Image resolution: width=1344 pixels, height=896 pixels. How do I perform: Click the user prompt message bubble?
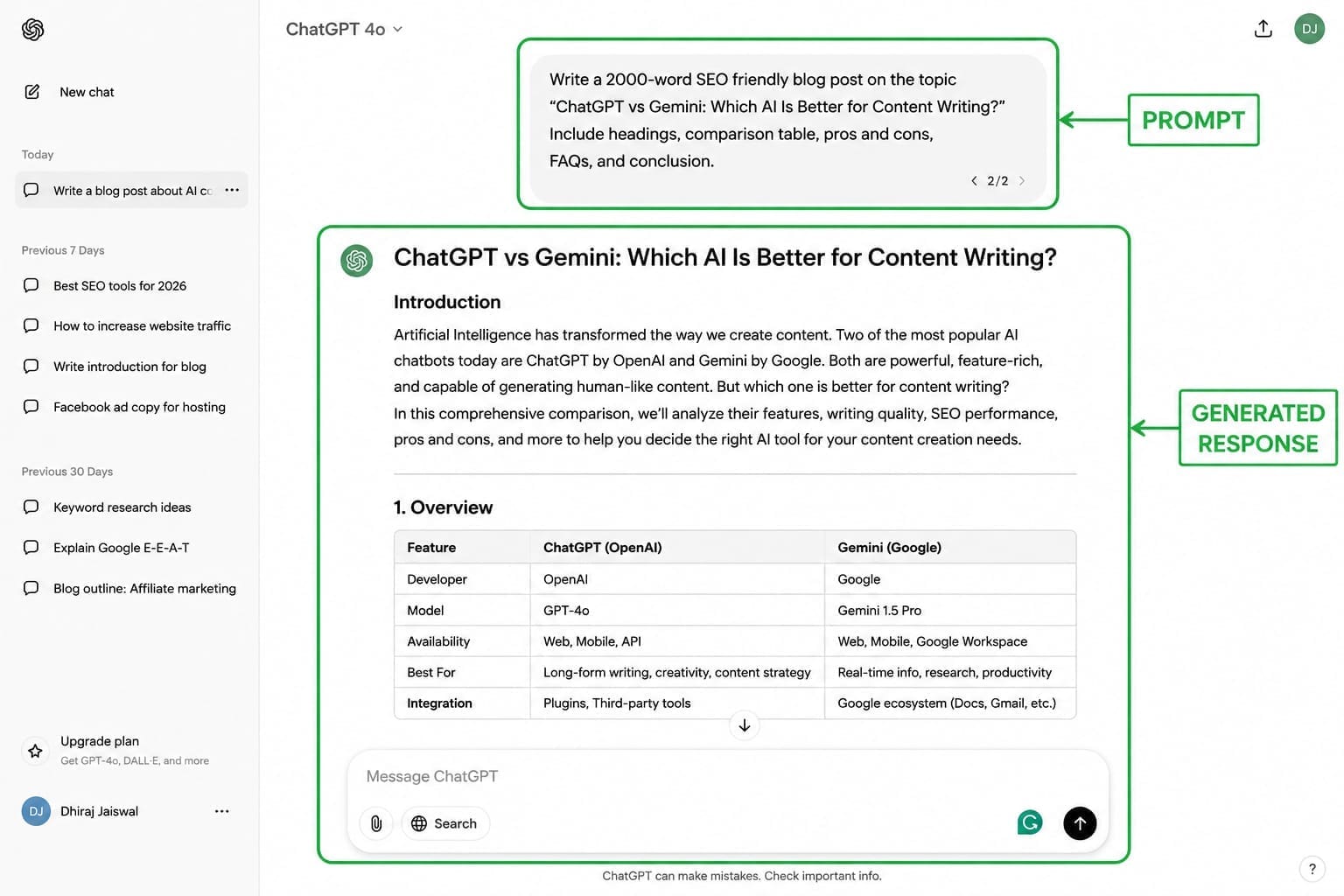[x=787, y=129]
